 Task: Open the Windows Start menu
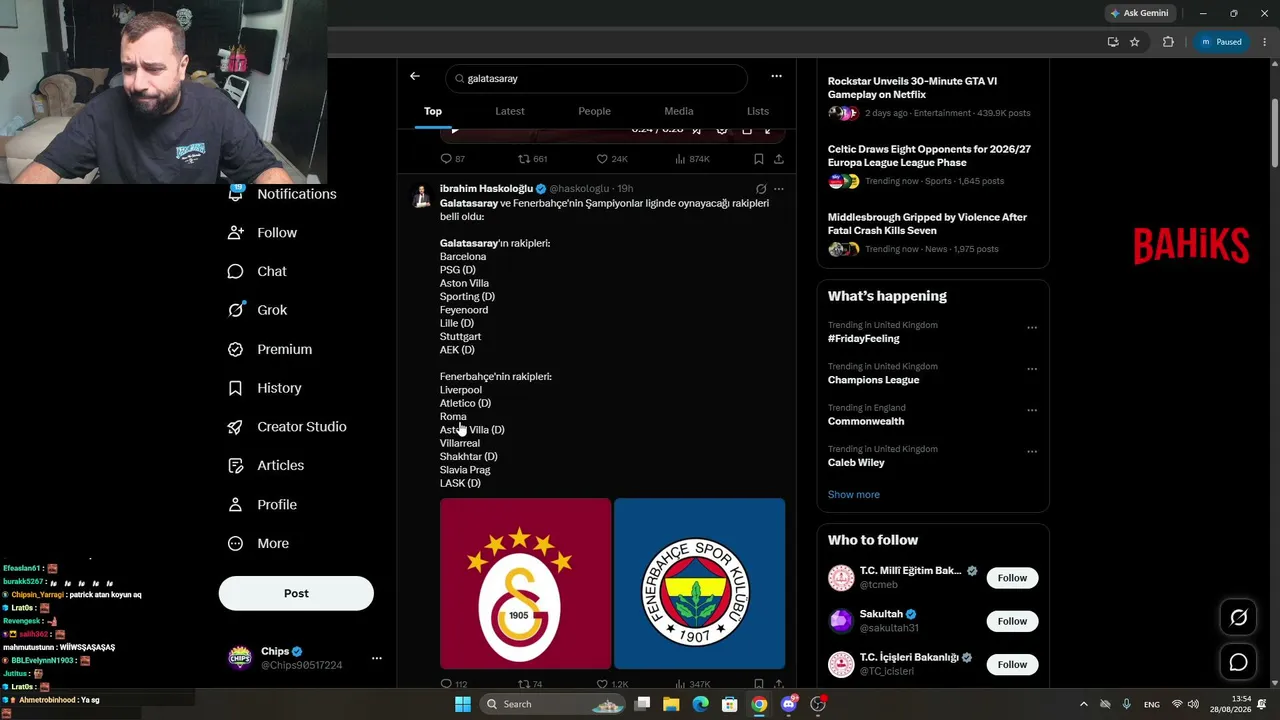463,704
